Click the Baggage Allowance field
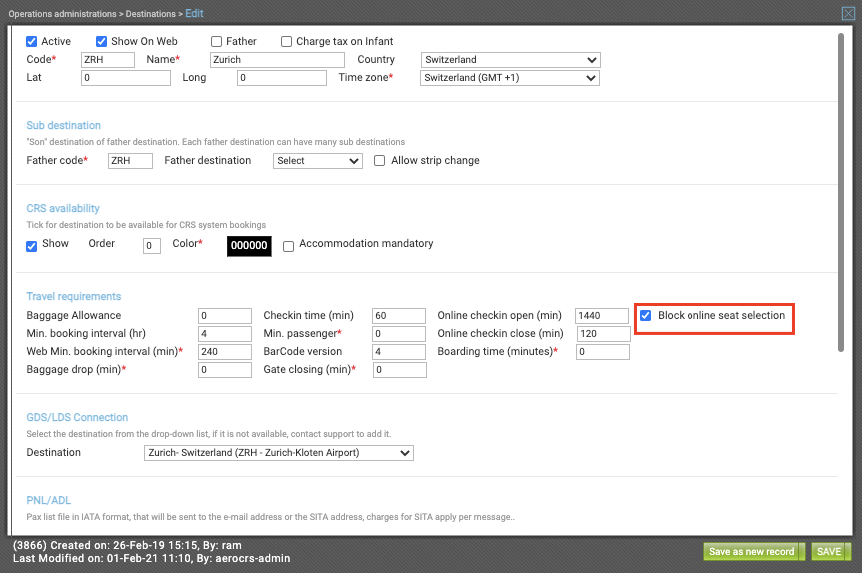 (x=225, y=316)
